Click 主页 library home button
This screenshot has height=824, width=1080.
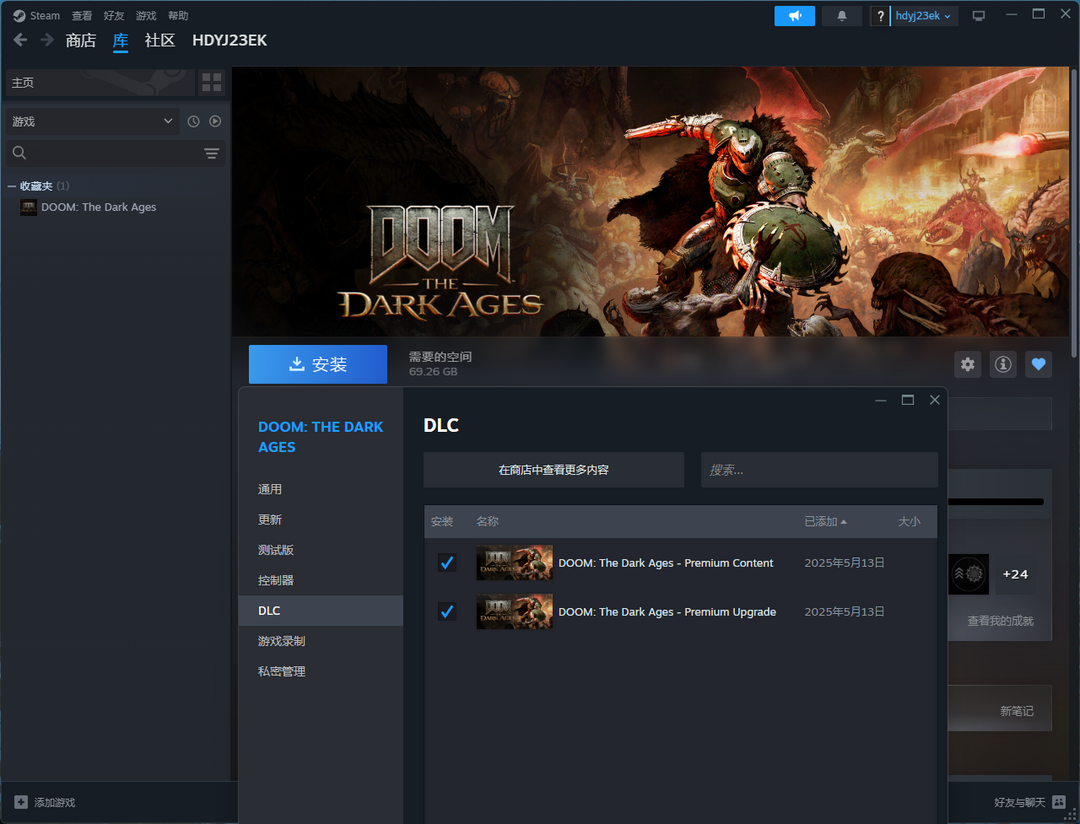pyautogui.click(x=100, y=83)
